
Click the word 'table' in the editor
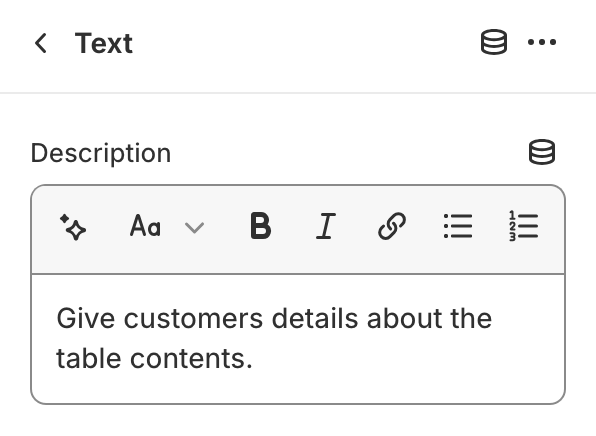pos(89,358)
